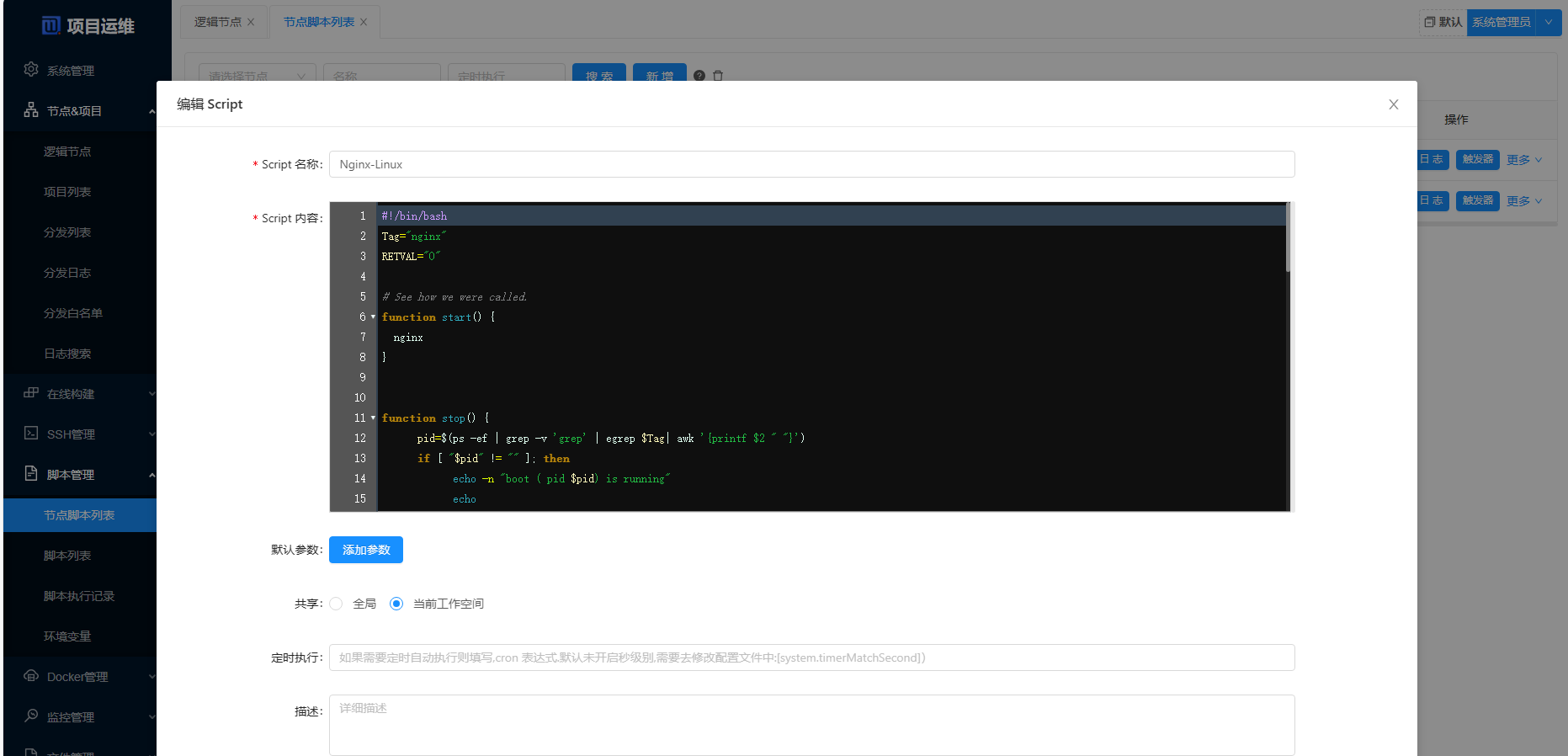Click the 定时执行 cron expression field
Image resolution: width=1568 pixels, height=756 pixels.
coord(811,658)
